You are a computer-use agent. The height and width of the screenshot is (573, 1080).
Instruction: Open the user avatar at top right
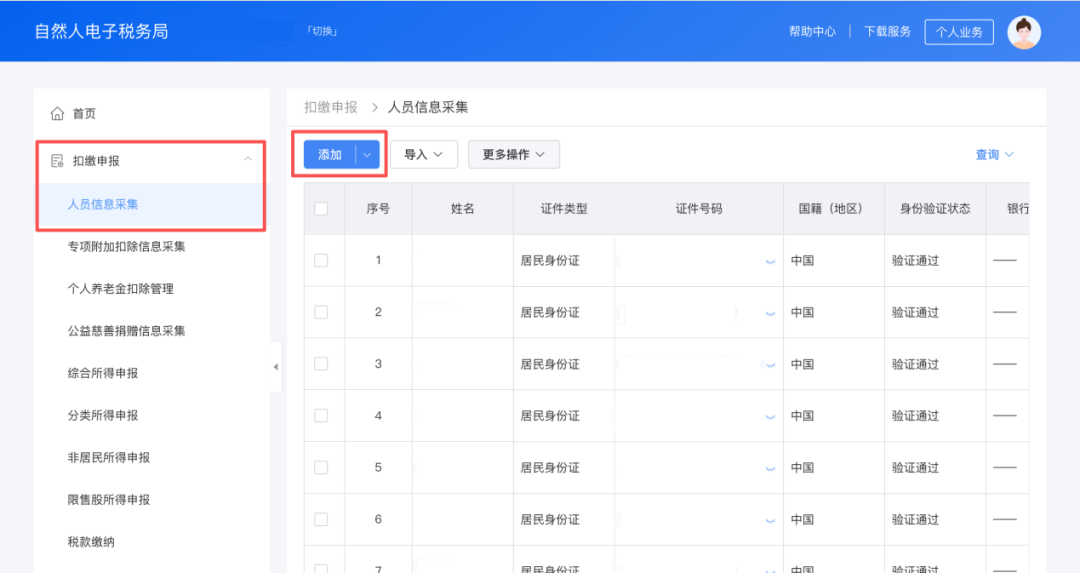click(1024, 32)
